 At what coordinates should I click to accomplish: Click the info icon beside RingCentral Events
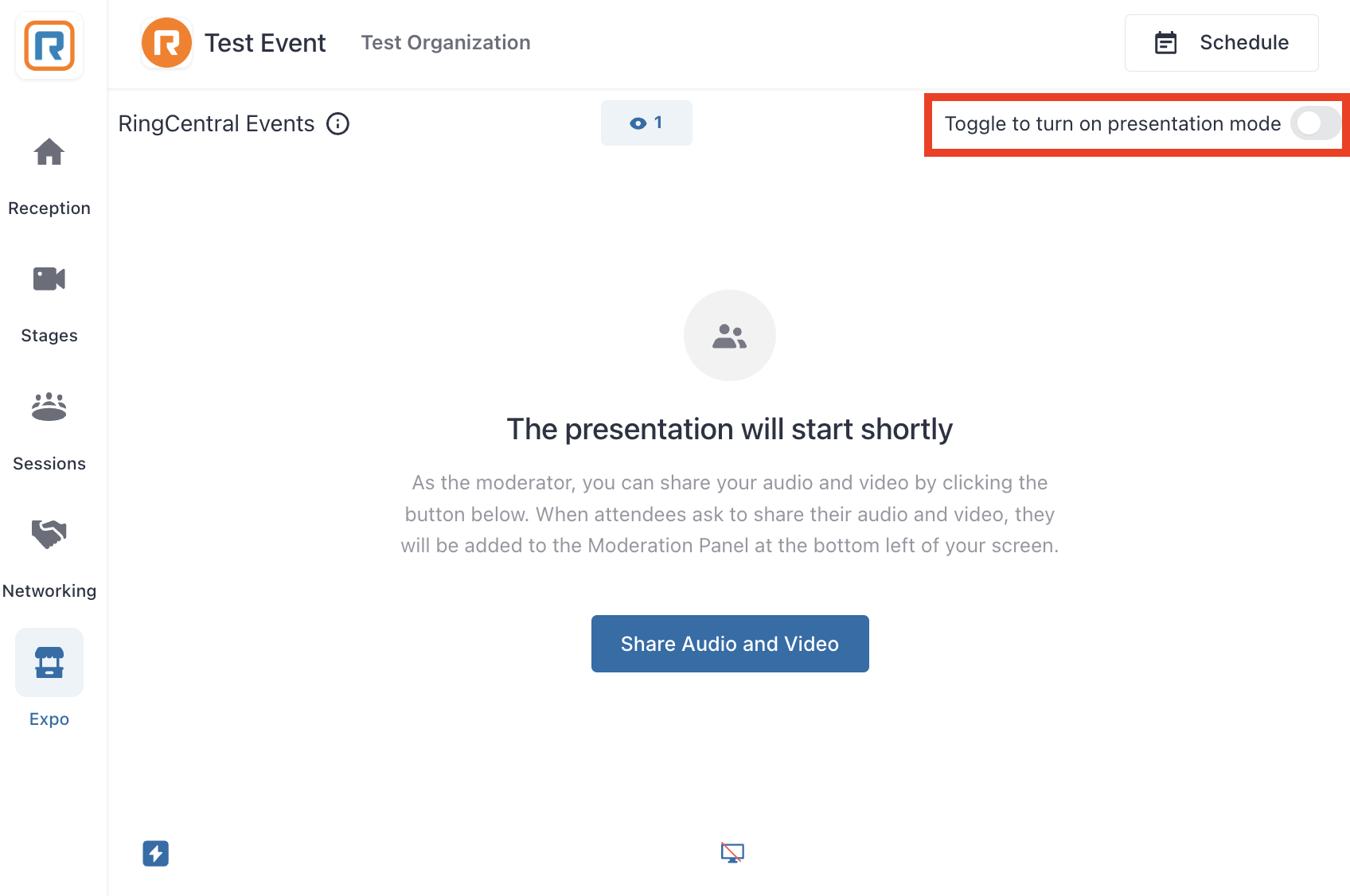pos(338,124)
